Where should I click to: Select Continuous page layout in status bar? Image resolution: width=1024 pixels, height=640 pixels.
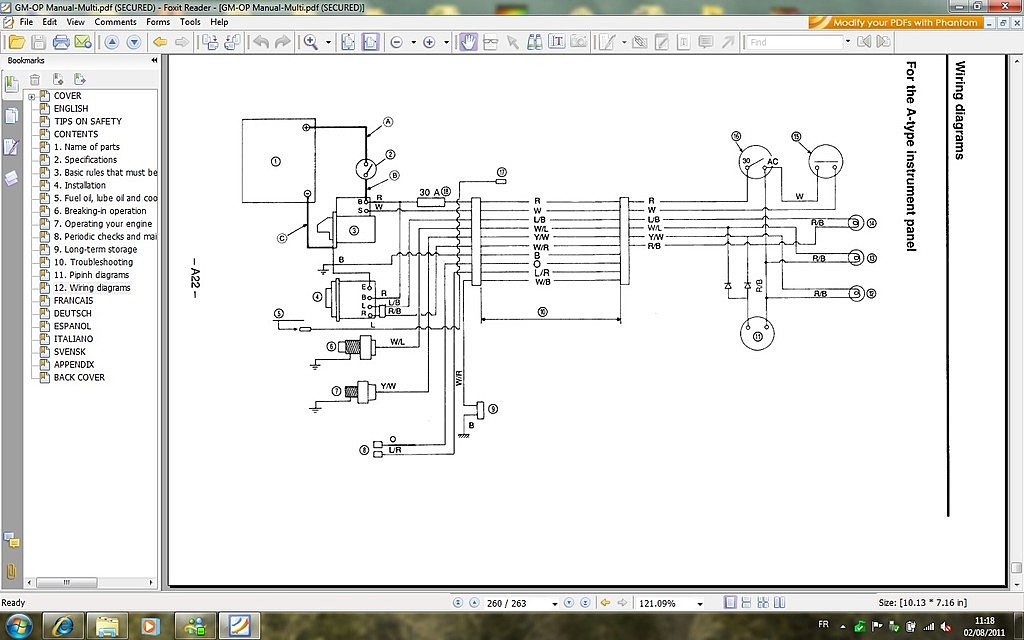tap(746, 603)
